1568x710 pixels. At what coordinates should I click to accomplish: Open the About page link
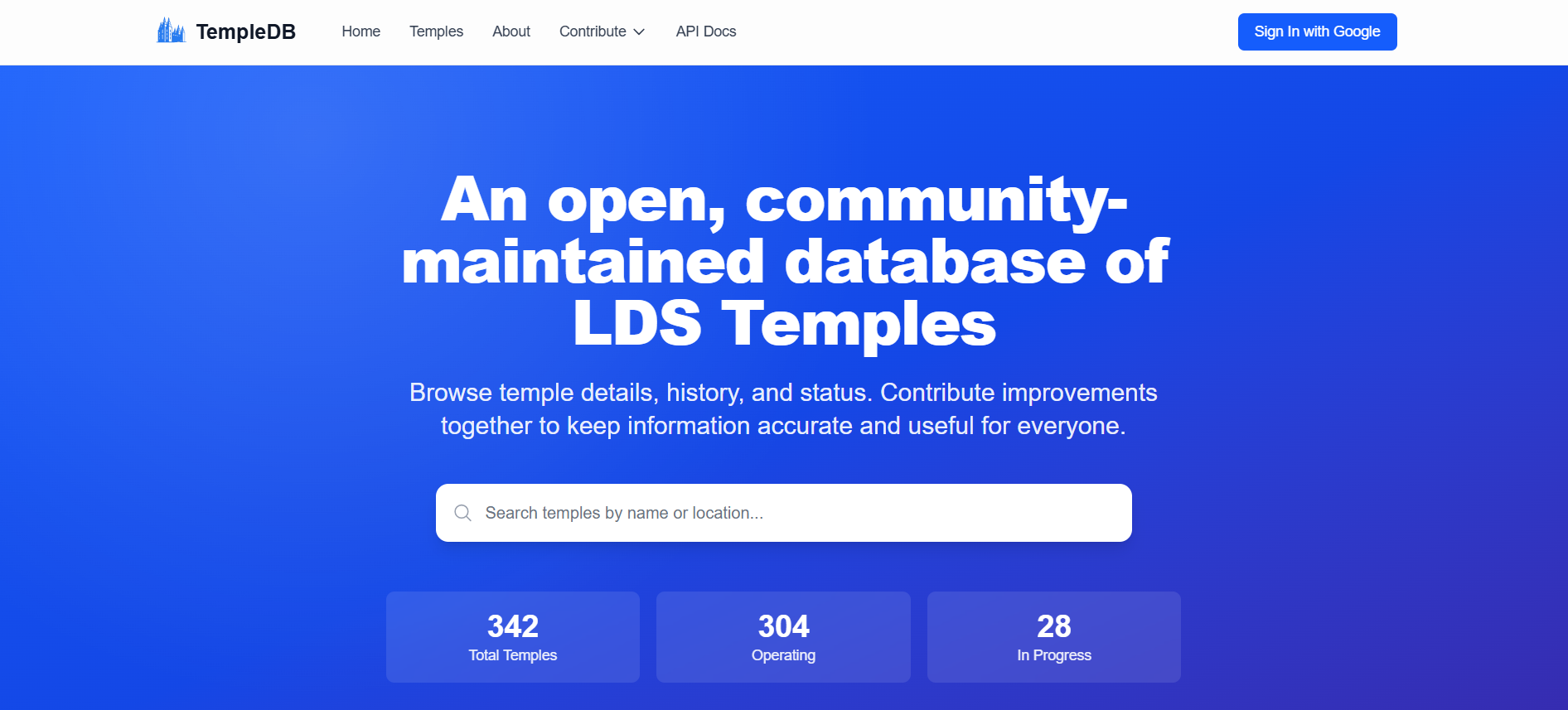click(x=511, y=31)
